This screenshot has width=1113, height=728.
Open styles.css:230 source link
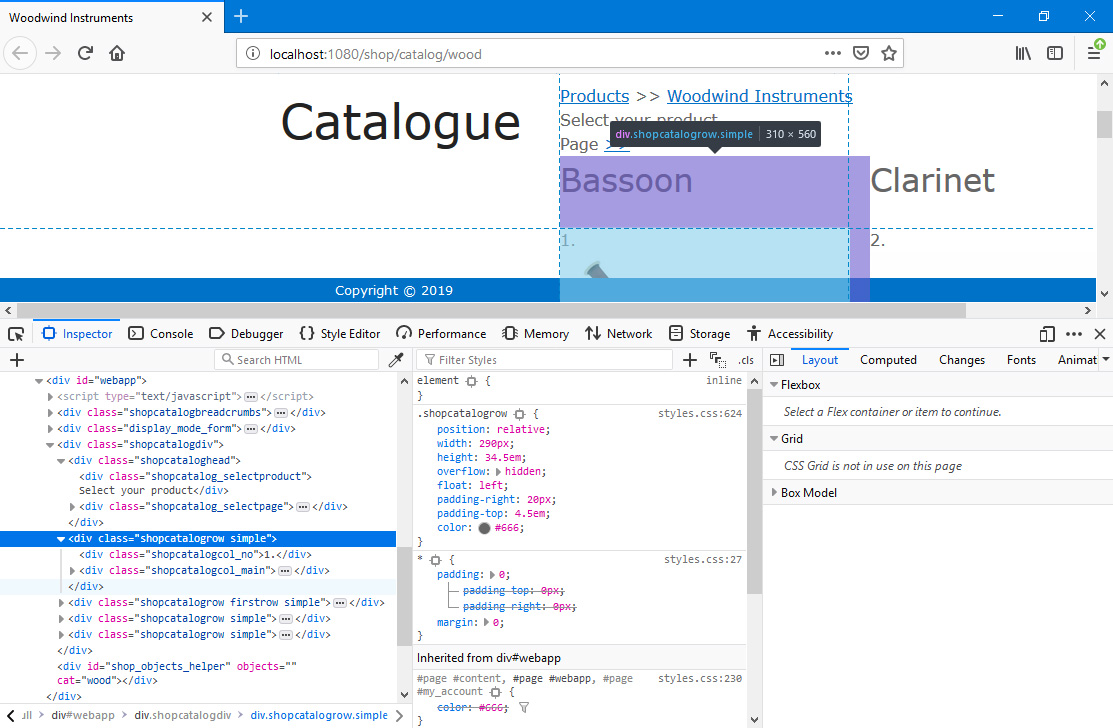click(x=700, y=679)
